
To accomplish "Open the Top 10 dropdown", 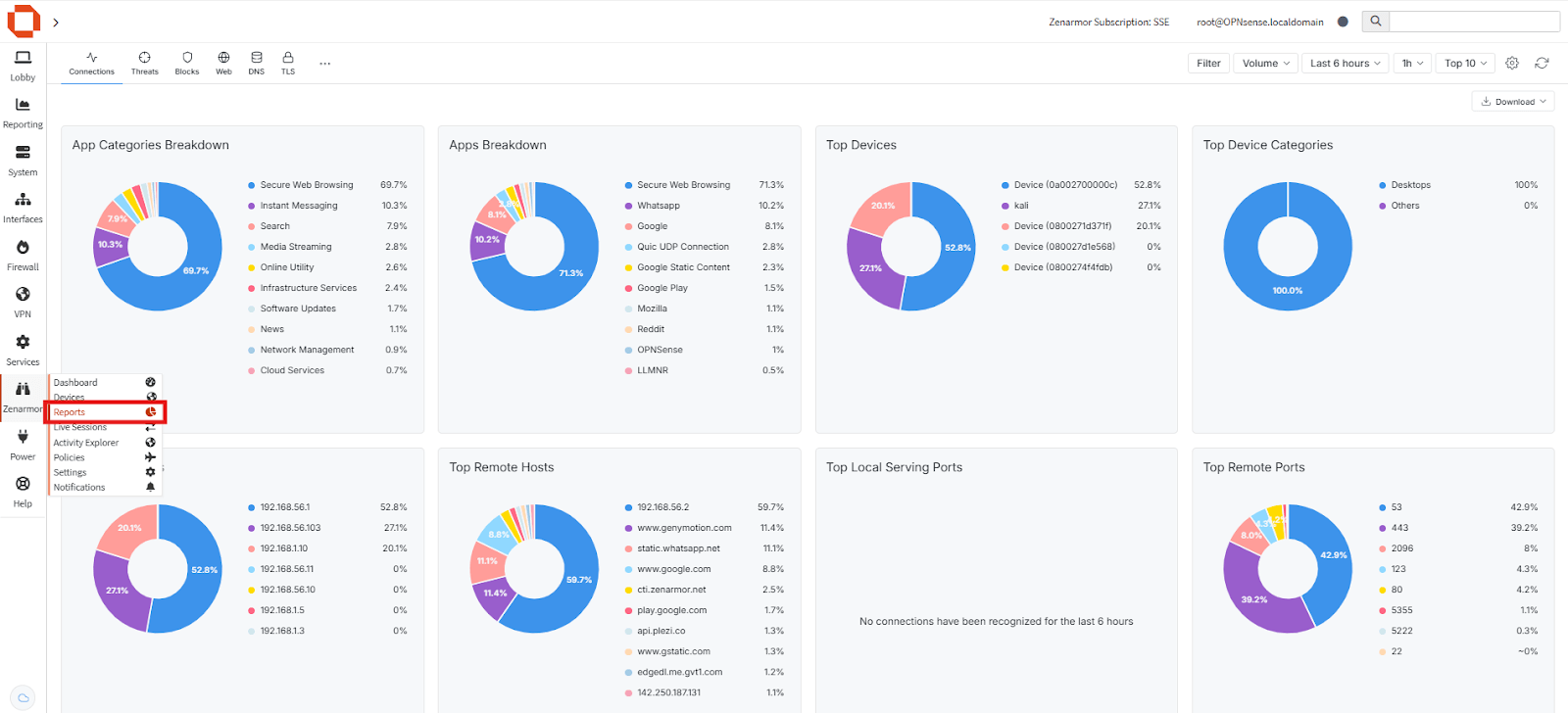I will point(1465,63).
